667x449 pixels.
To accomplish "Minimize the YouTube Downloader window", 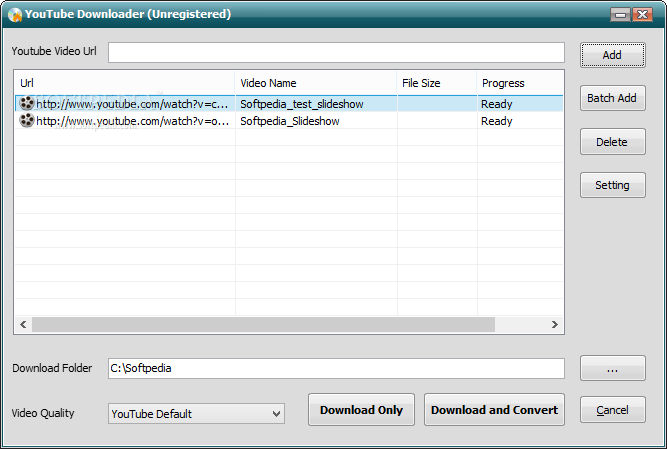I will (x=621, y=15).
